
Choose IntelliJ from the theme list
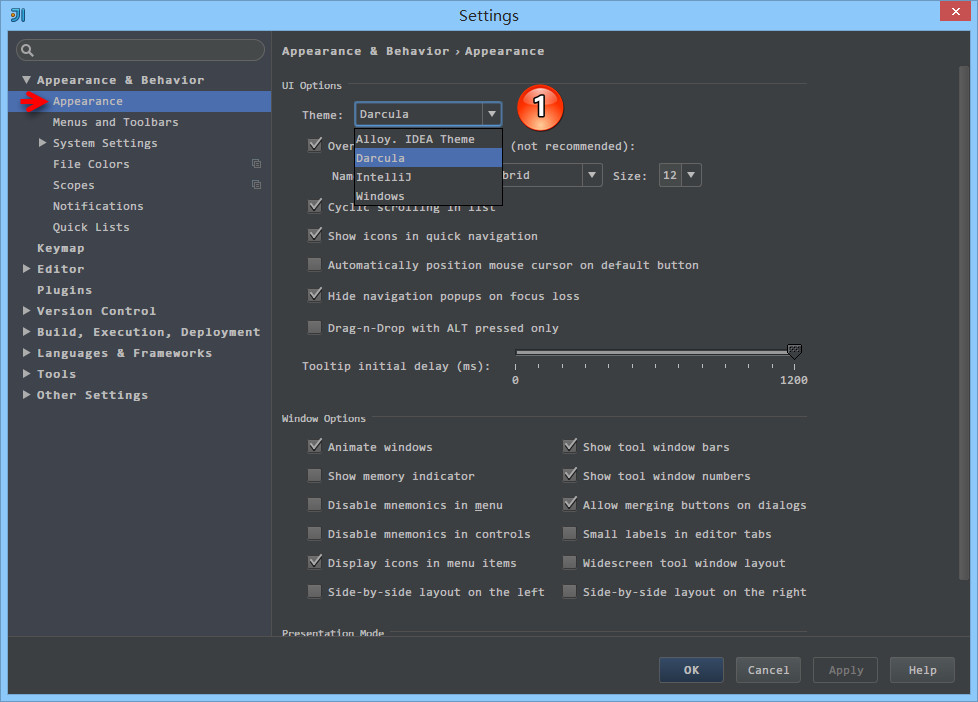pyautogui.click(x=384, y=177)
